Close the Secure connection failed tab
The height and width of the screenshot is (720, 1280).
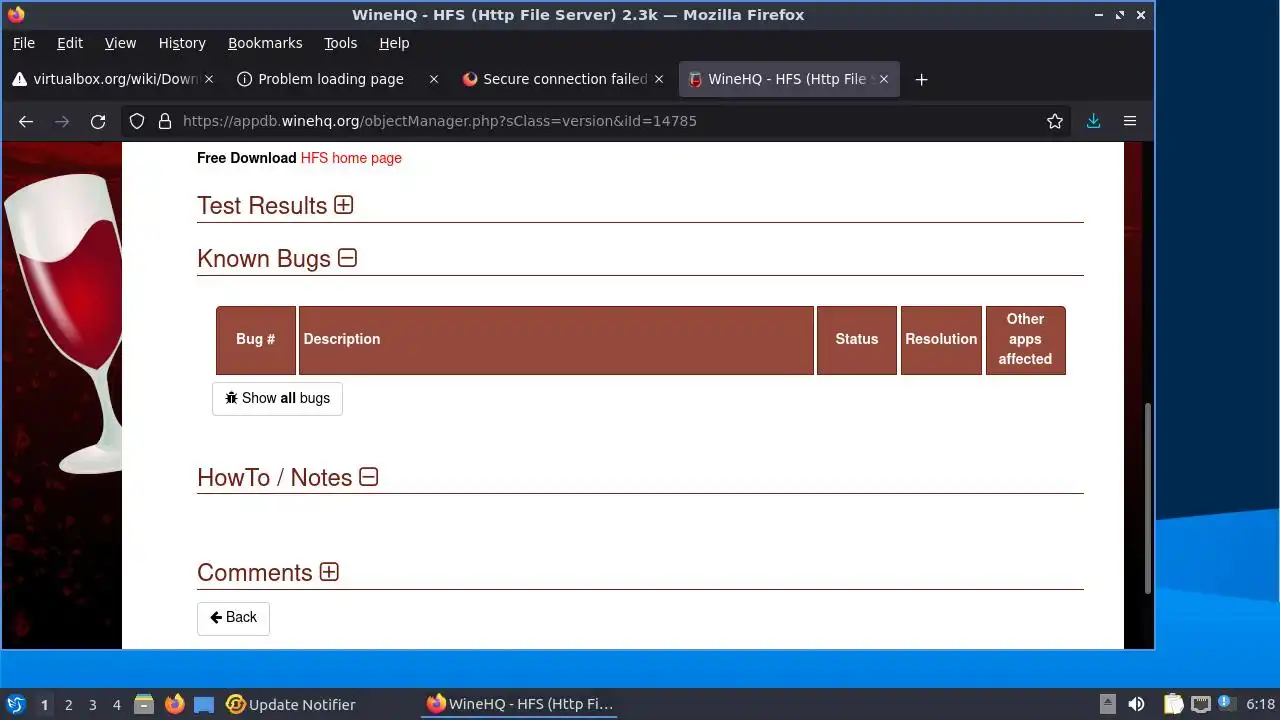click(658, 79)
